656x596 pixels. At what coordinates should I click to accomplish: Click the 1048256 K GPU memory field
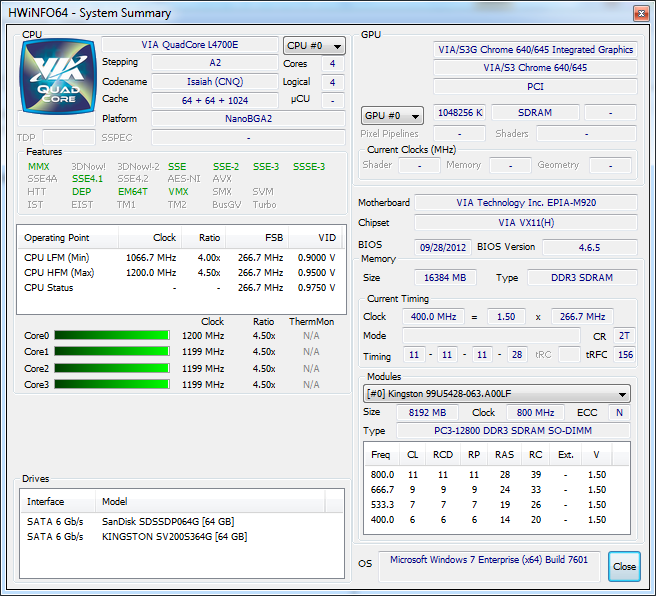click(x=460, y=113)
